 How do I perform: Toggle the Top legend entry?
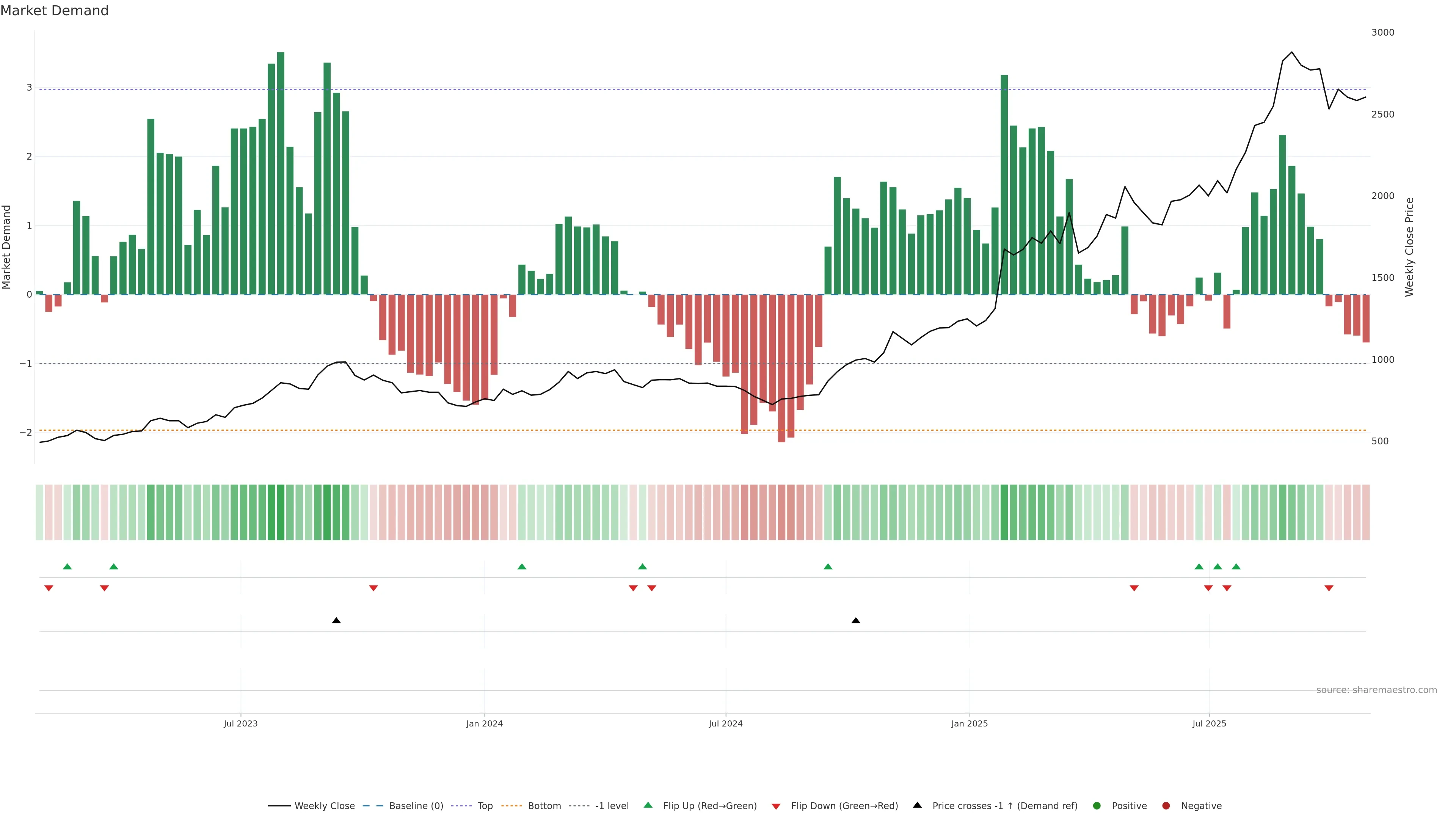[485, 805]
